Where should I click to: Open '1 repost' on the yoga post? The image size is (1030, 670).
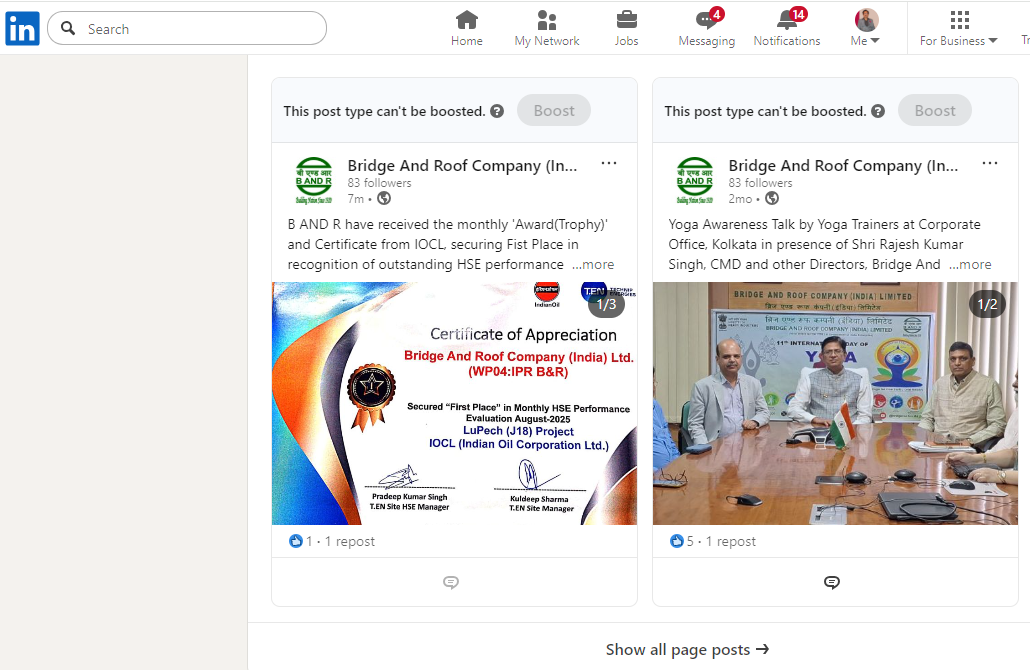point(730,541)
